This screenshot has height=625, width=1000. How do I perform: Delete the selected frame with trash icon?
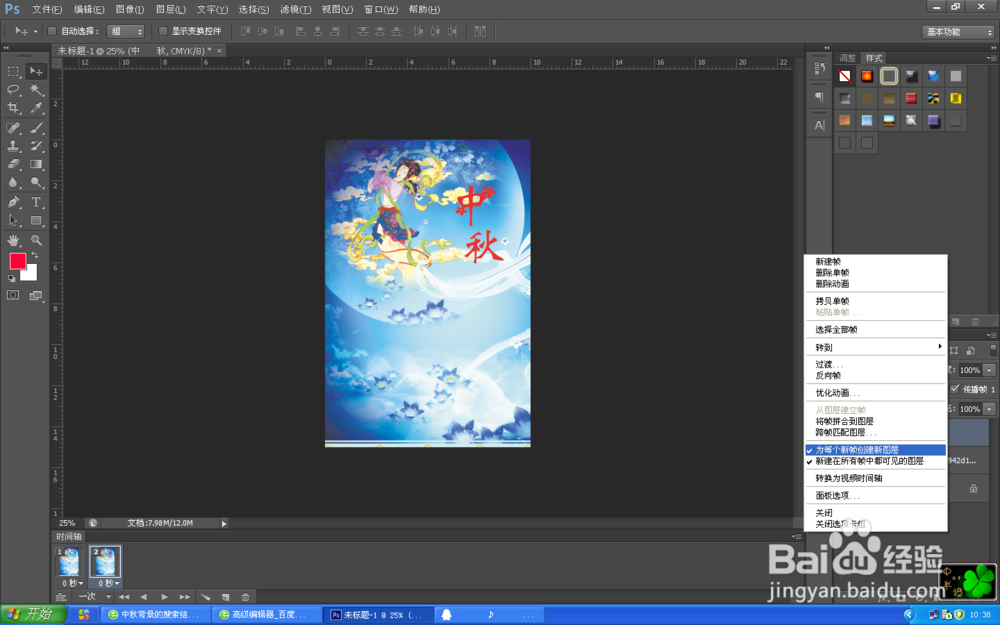pos(246,597)
